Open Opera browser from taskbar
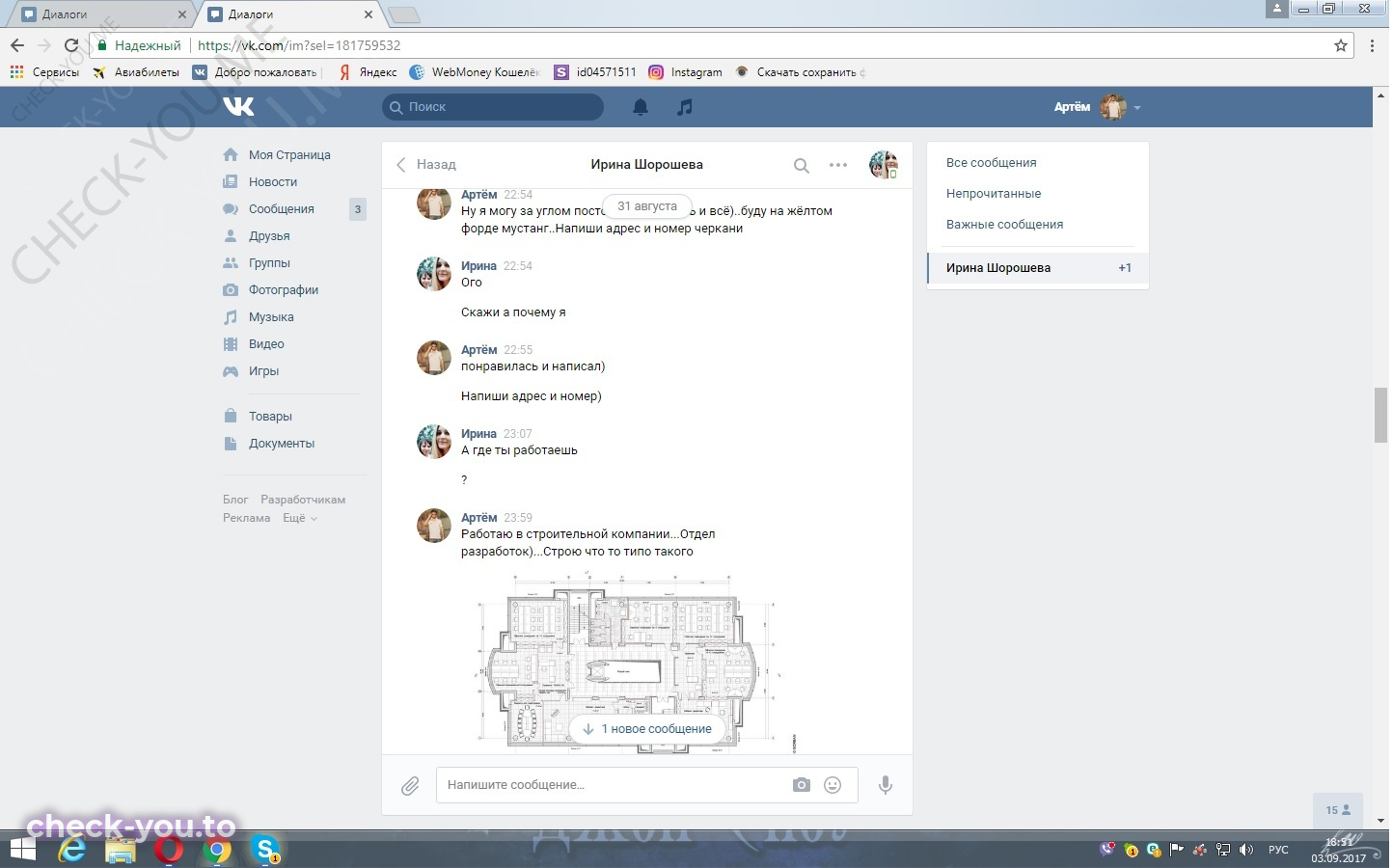This screenshot has height=868, width=1393. (x=168, y=850)
